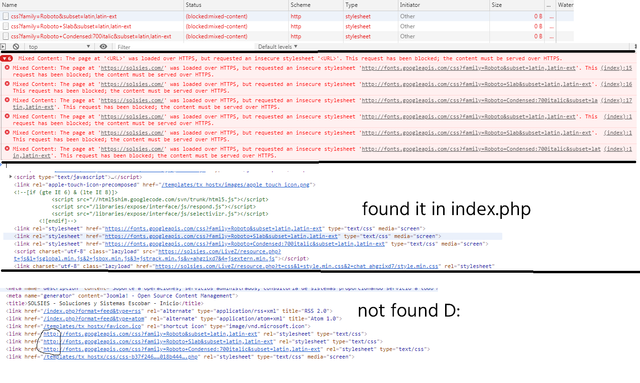The height and width of the screenshot is (383, 640).
Task: Open the /index.php?format=feed&type=atom link
Action: 94,318
